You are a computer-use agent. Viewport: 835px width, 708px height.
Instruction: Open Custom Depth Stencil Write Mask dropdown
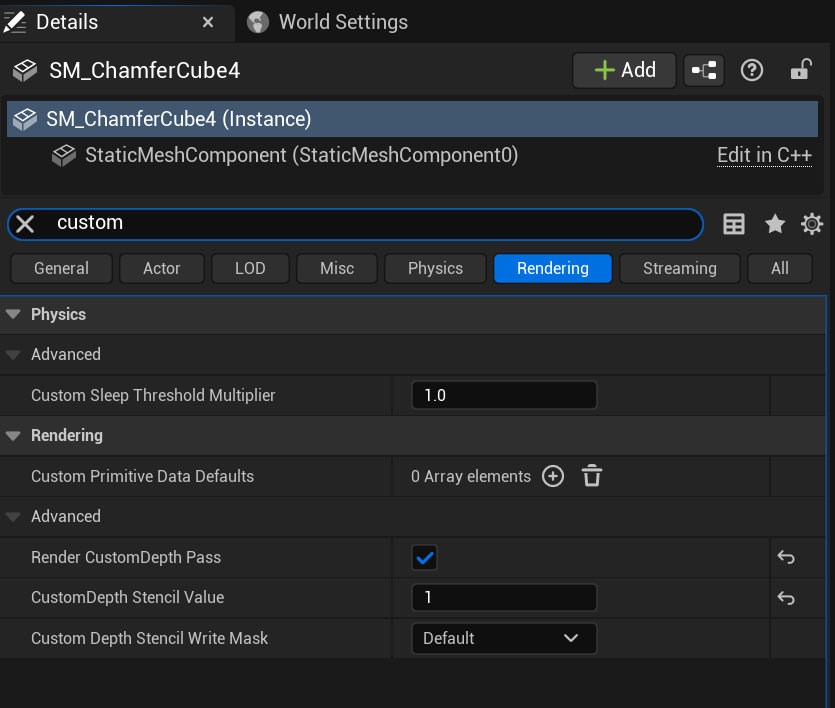tap(504, 638)
